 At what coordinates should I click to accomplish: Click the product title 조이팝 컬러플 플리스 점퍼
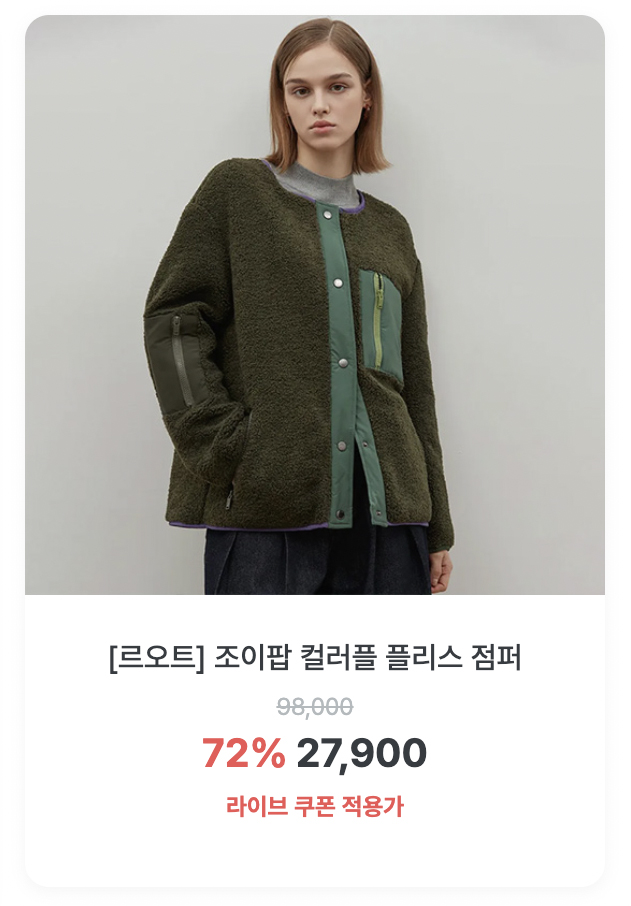[x=368, y=658]
